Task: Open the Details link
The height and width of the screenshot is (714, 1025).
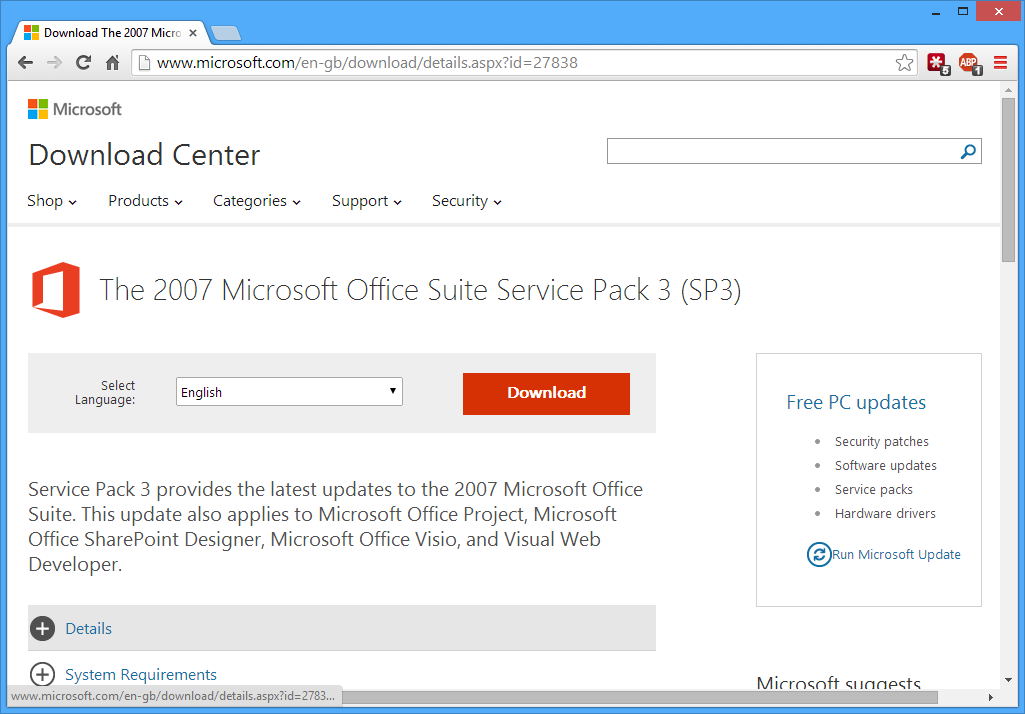Action: pyautogui.click(x=88, y=628)
